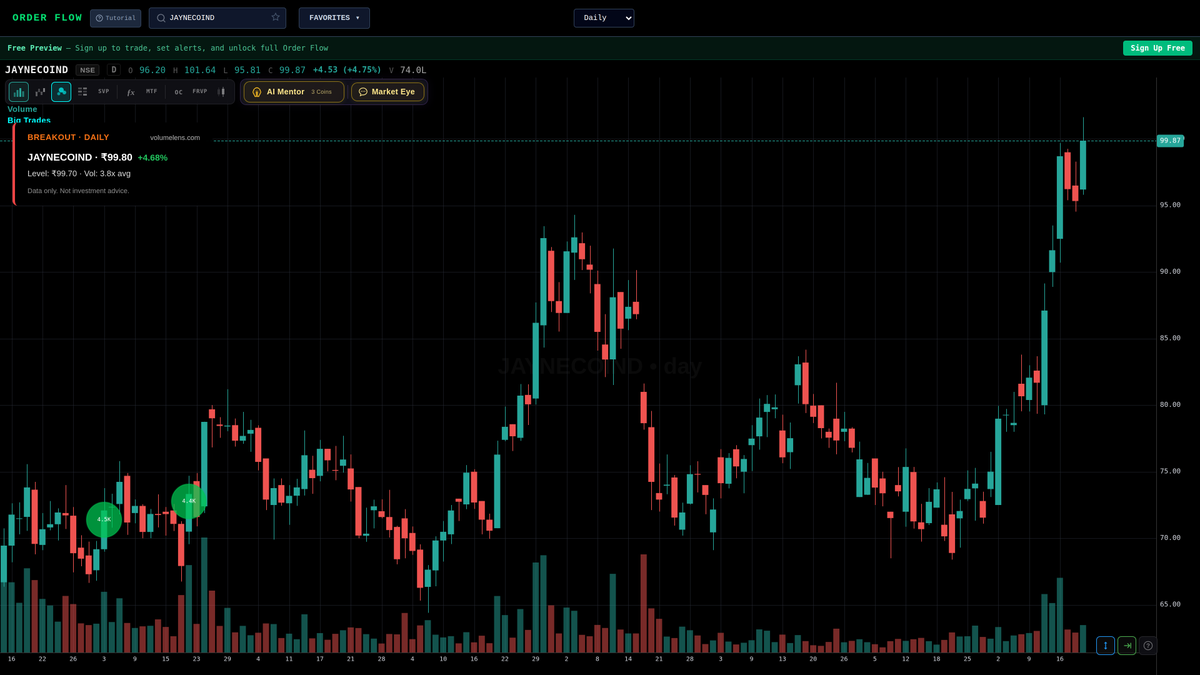Select the Volume bars tool
Image resolution: width=1200 pixels, height=675 pixels.
18,91
